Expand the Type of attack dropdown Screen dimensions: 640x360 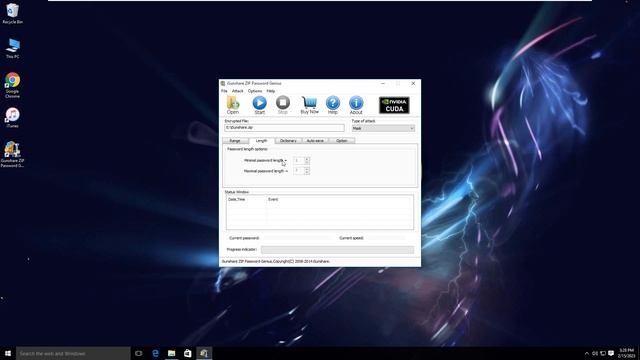[383, 128]
